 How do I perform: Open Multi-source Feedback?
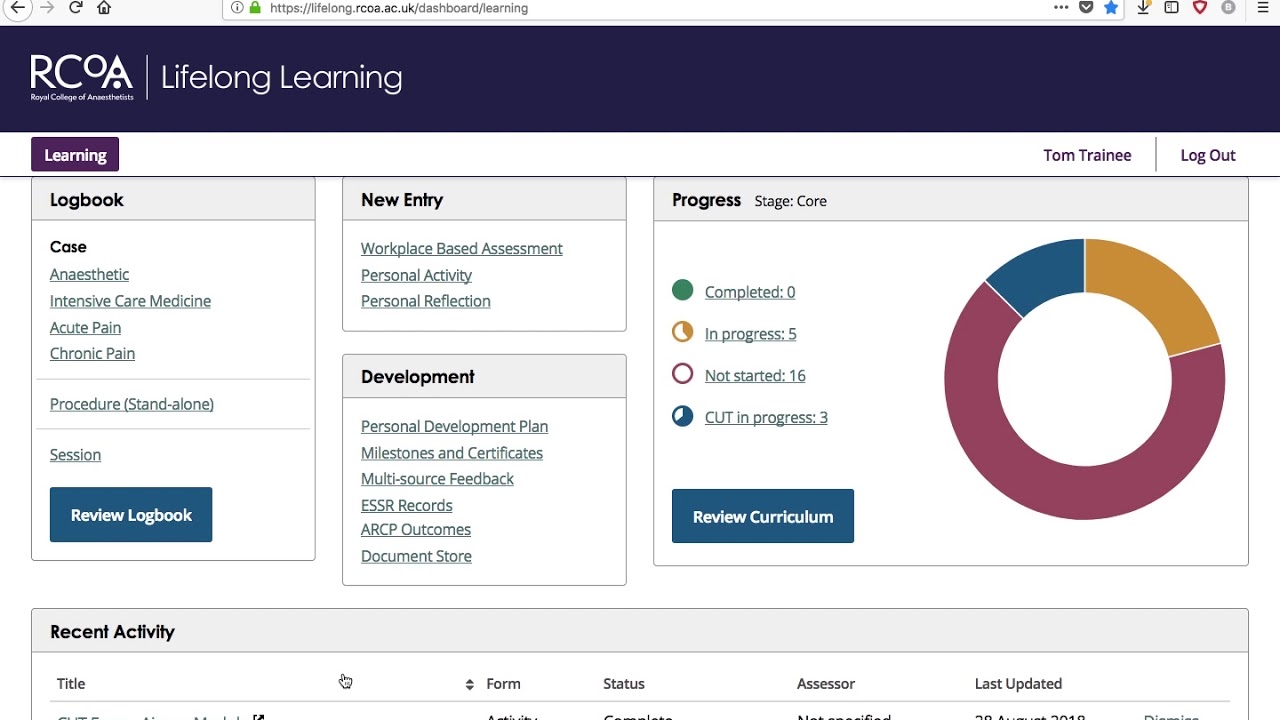pos(437,479)
